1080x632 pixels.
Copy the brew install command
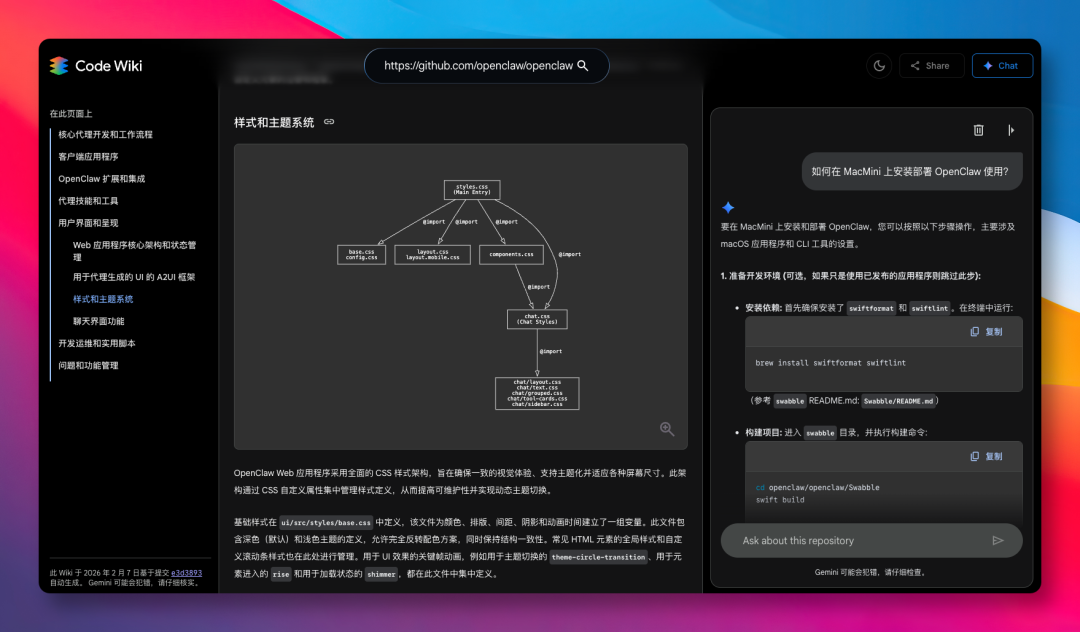(986, 332)
